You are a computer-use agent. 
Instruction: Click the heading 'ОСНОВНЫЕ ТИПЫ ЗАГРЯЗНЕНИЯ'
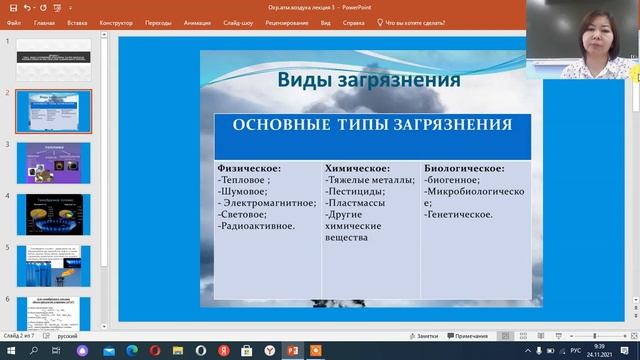point(372,124)
